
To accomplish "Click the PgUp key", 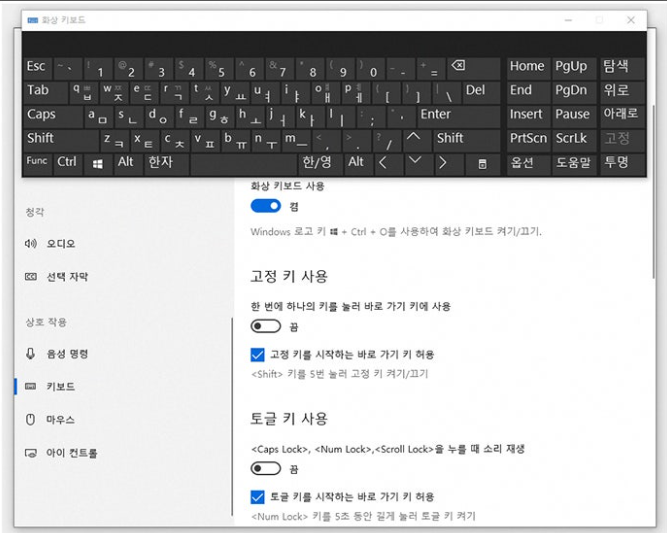I will point(574,68).
